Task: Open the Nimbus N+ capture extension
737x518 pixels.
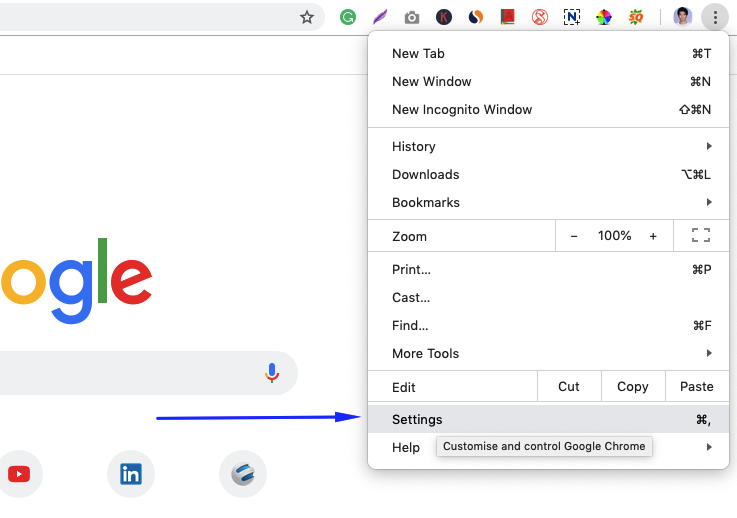Action: 572,17
